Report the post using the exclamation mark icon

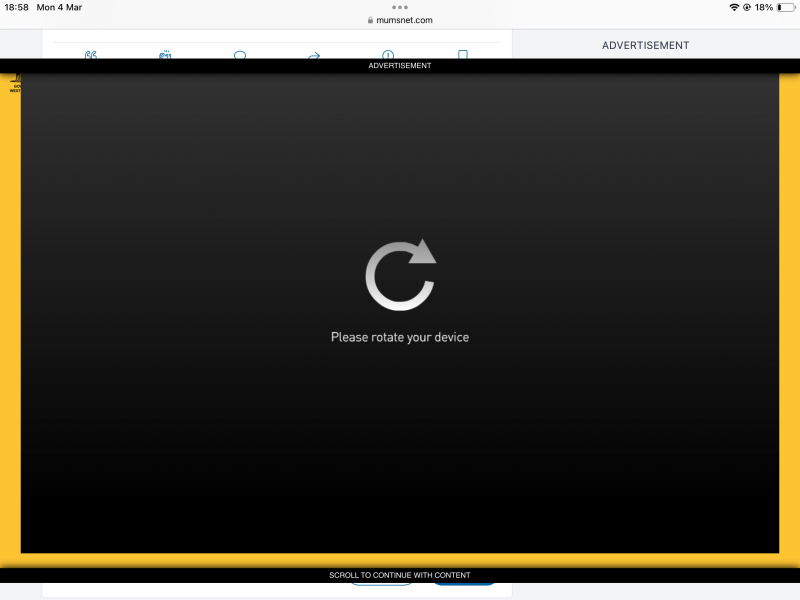pos(388,58)
